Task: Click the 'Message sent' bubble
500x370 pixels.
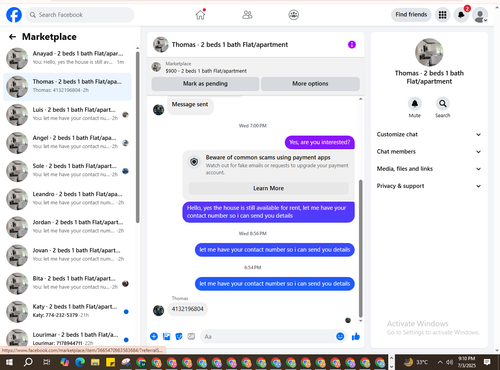Action: pyautogui.click(x=190, y=105)
